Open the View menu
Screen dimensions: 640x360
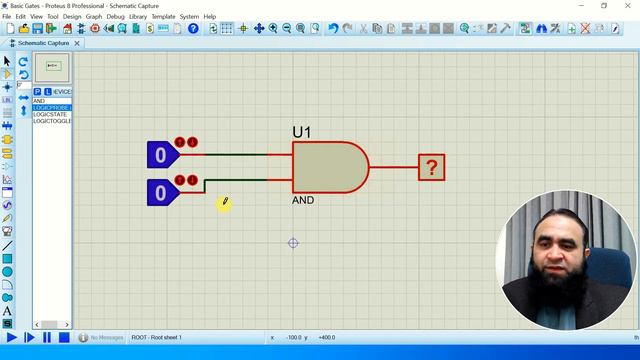(x=36, y=17)
